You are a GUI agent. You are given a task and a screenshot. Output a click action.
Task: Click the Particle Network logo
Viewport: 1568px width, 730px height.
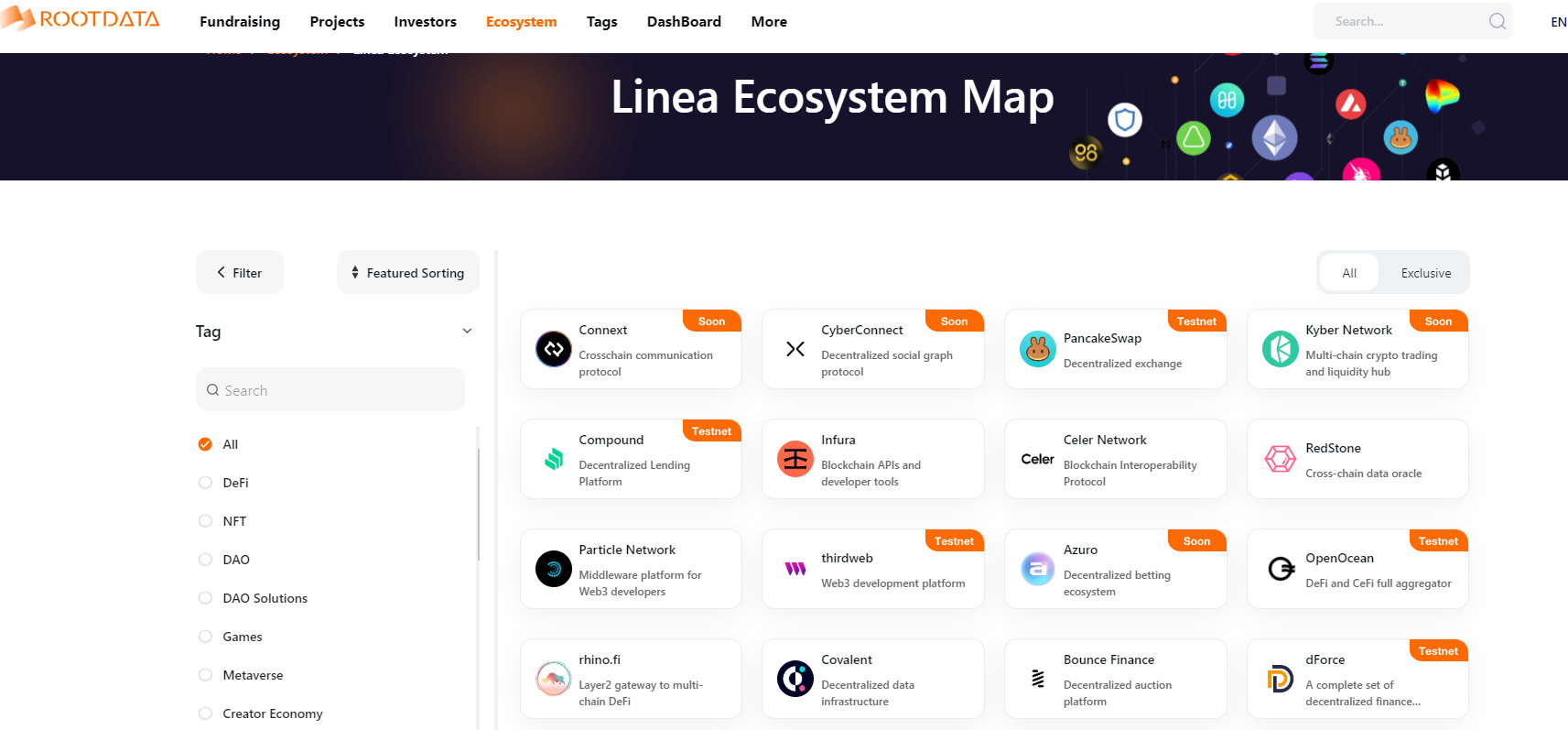click(x=554, y=569)
